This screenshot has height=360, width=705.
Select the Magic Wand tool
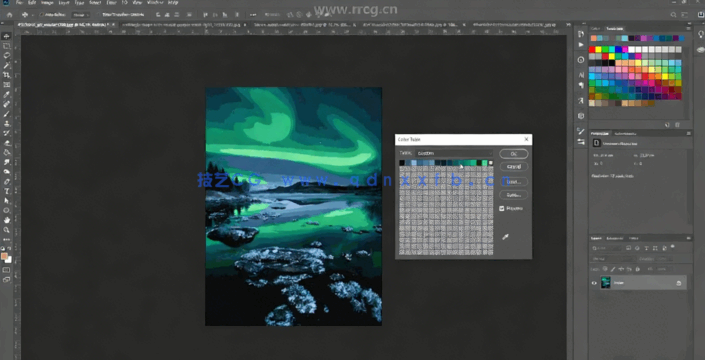6,66
